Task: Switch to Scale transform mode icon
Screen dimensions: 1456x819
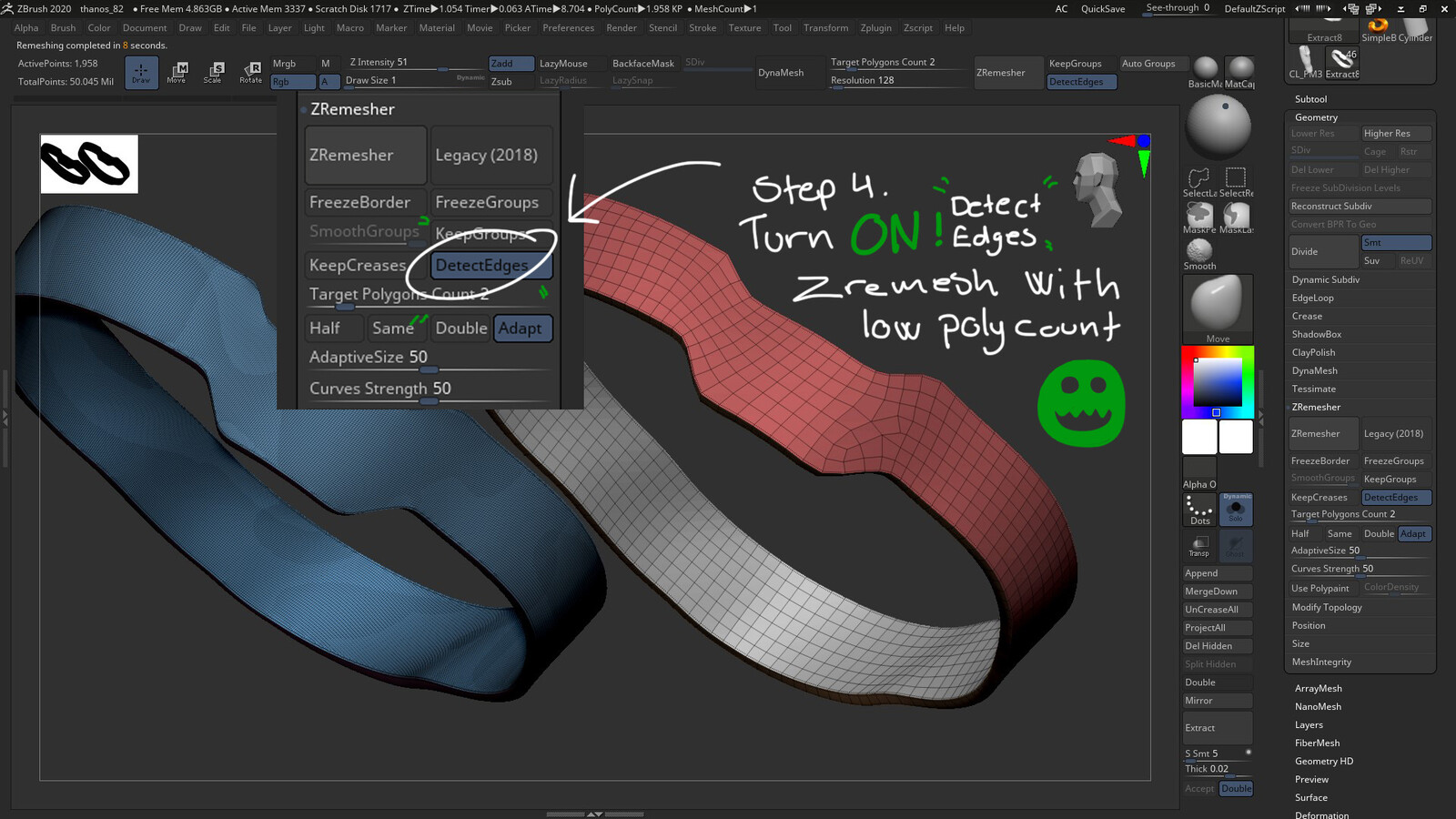Action: point(213,73)
